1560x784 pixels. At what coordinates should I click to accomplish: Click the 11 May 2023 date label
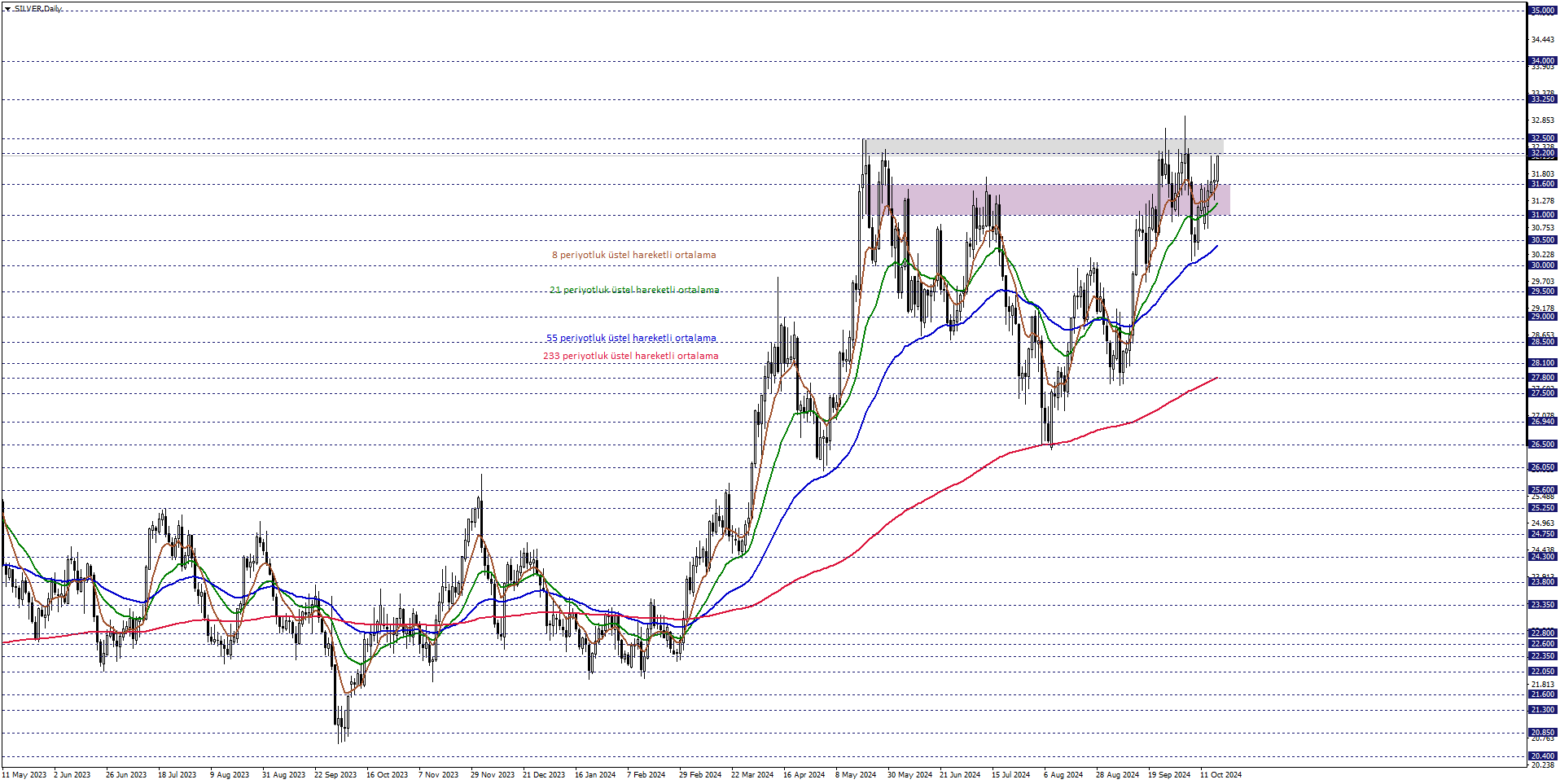(x=24, y=775)
